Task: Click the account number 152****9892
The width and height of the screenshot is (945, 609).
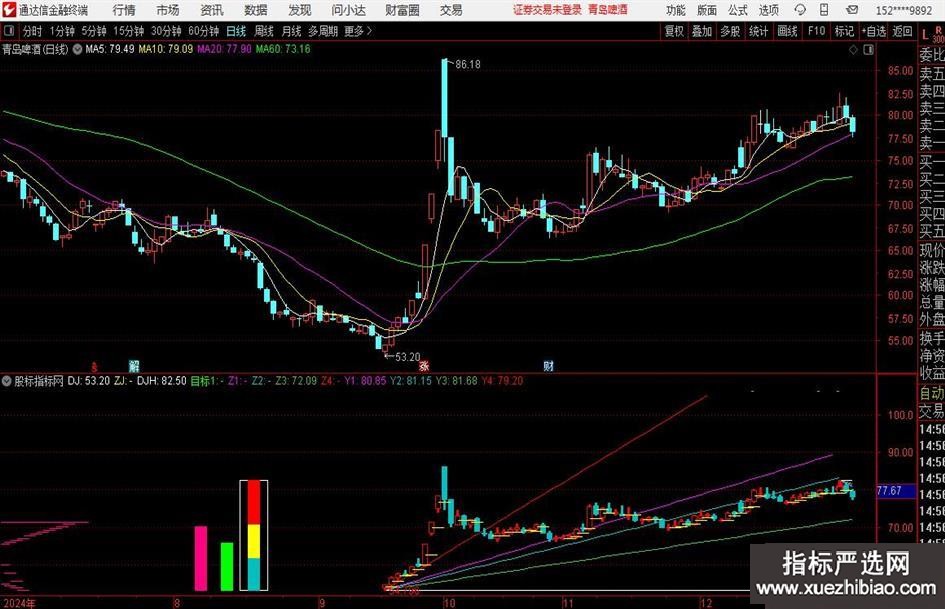Action: (x=903, y=10)
